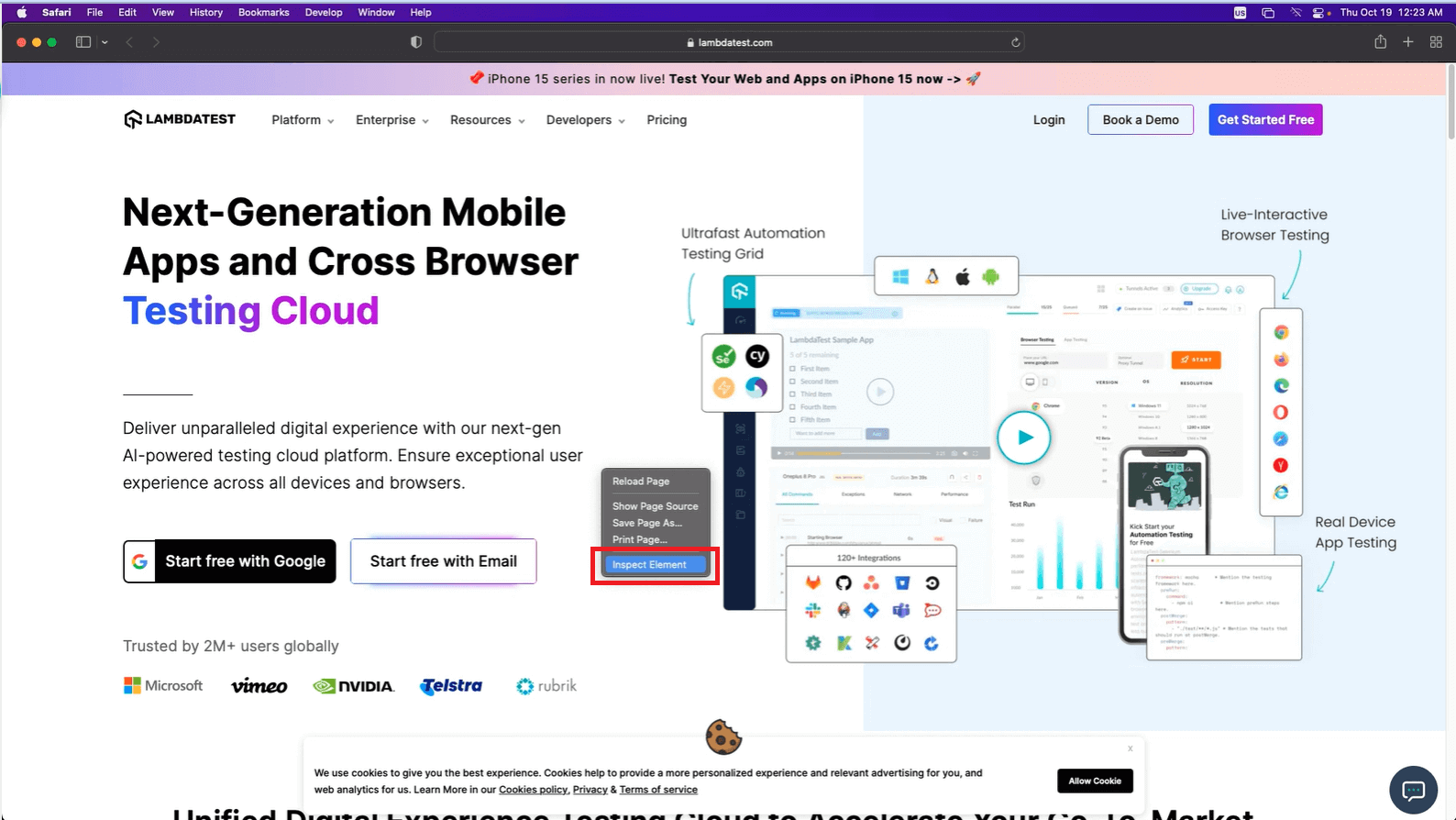Click the Google G icon

pyautogui.click(x=139, y=561)
